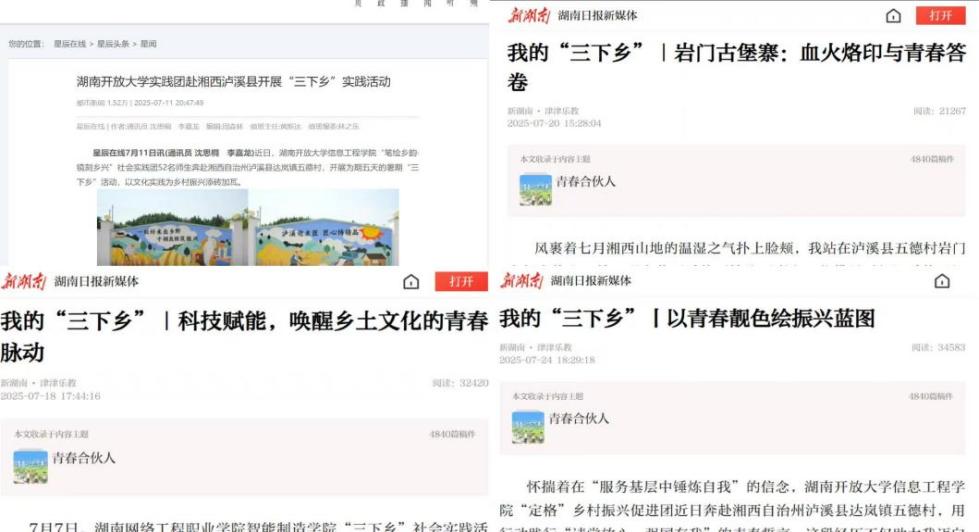Select 星闻 breadcrumb item
Viewport: 979px width, 532px height.
tap(148, 44)
